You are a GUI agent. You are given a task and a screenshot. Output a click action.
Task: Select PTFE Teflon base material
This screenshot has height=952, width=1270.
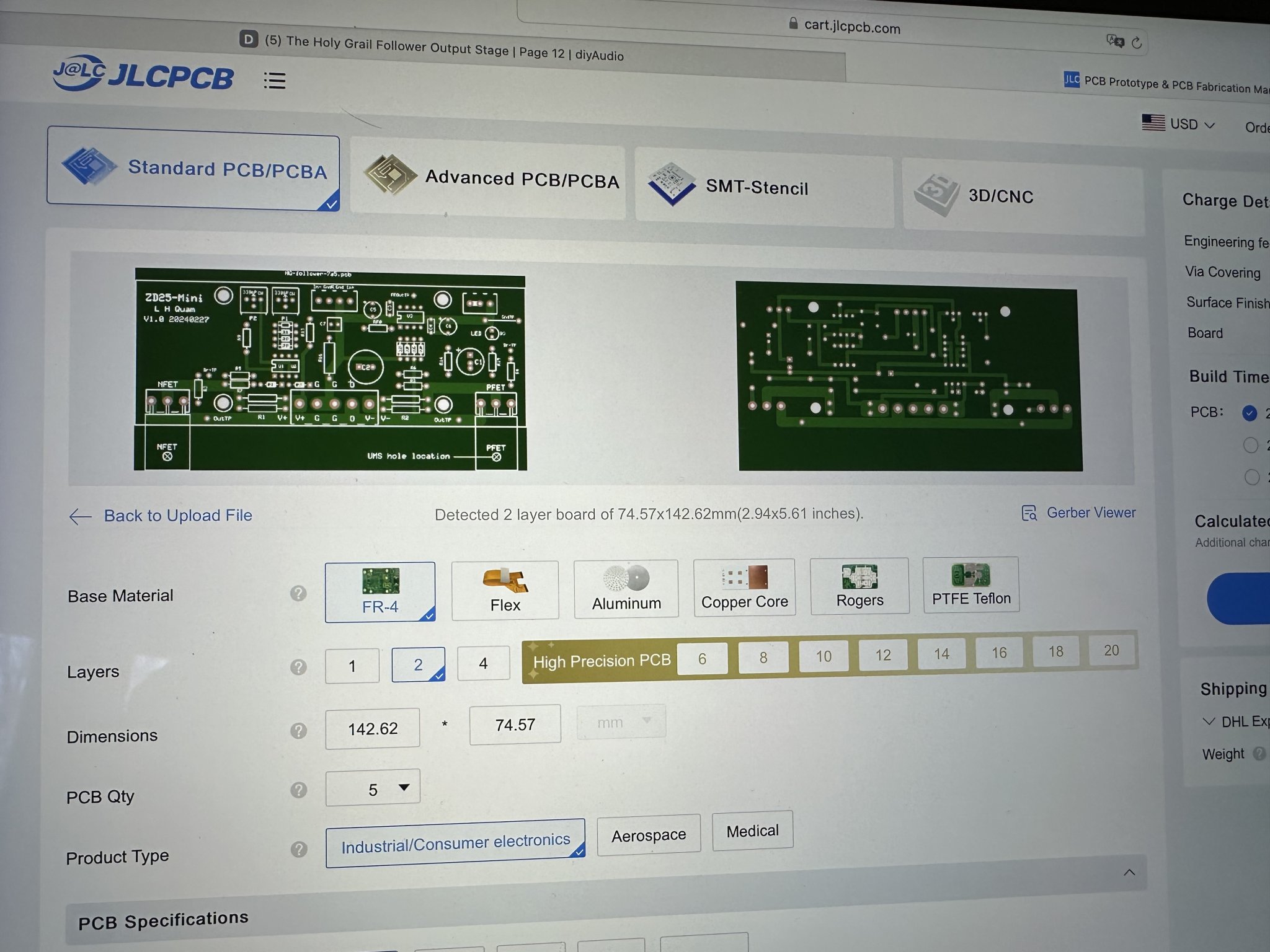[x=971, y=584]
